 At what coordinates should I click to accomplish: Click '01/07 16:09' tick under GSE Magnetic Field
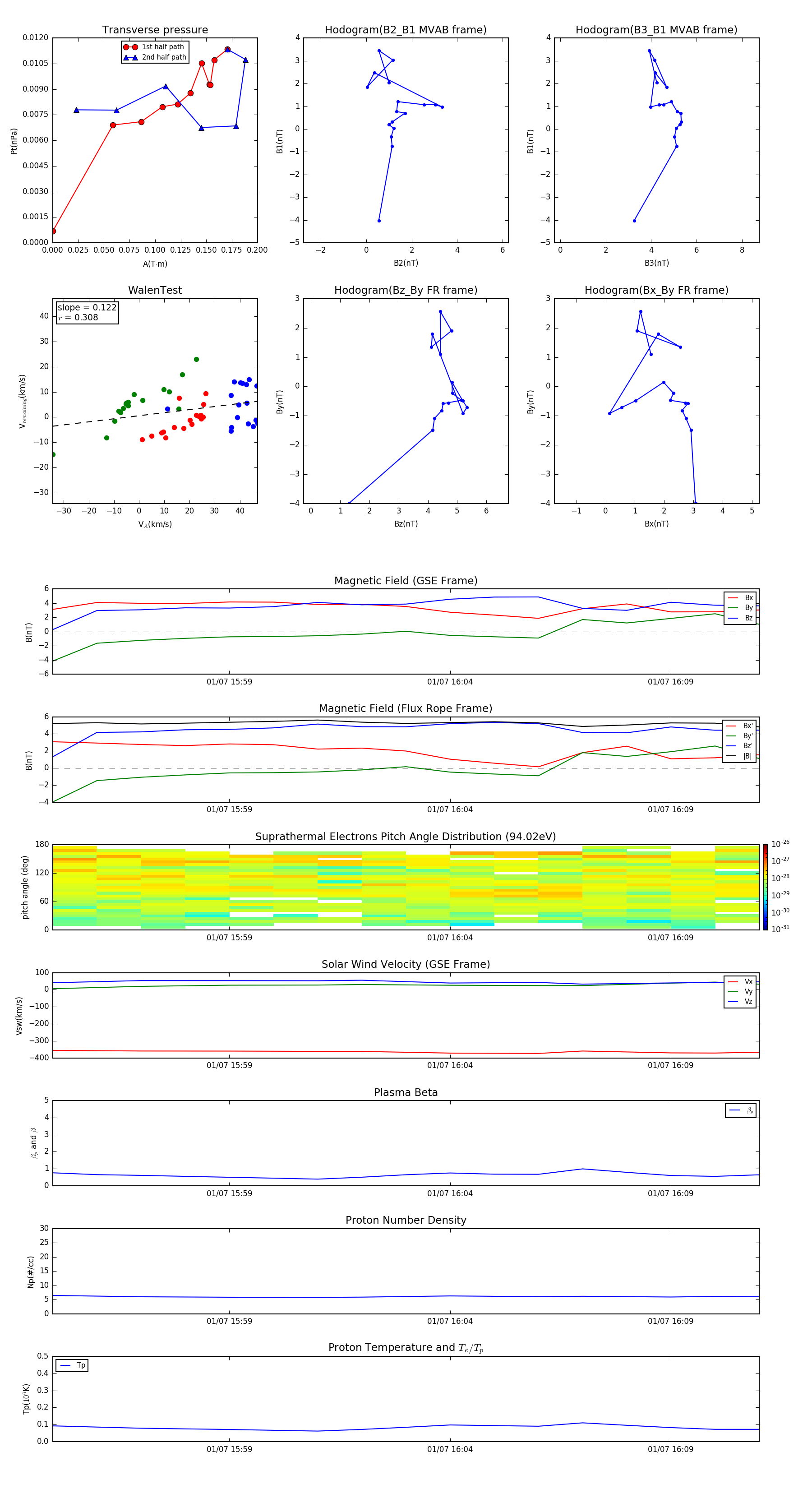point(670,681)
